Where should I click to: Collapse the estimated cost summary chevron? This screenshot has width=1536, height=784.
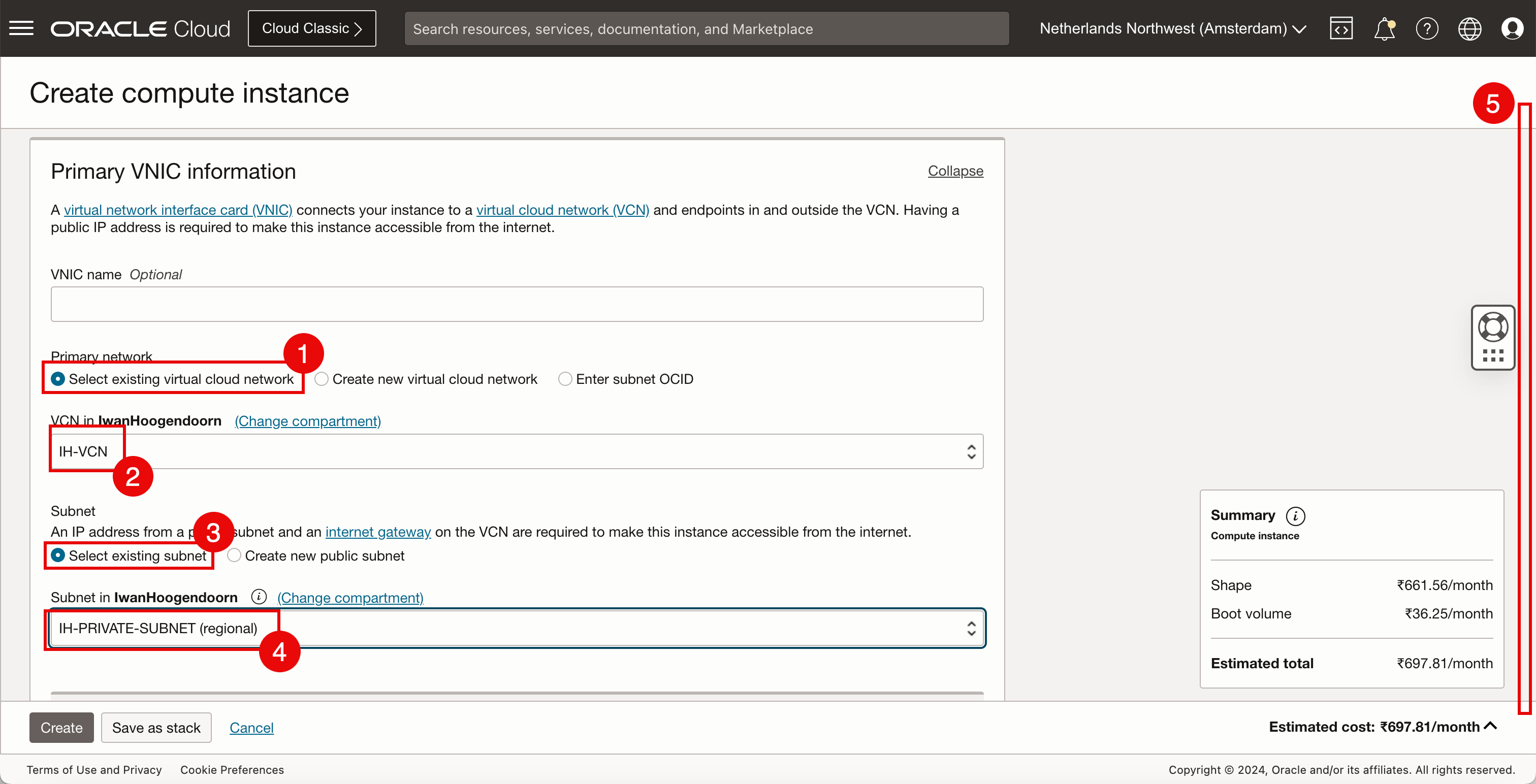[x=1490, y=726]
